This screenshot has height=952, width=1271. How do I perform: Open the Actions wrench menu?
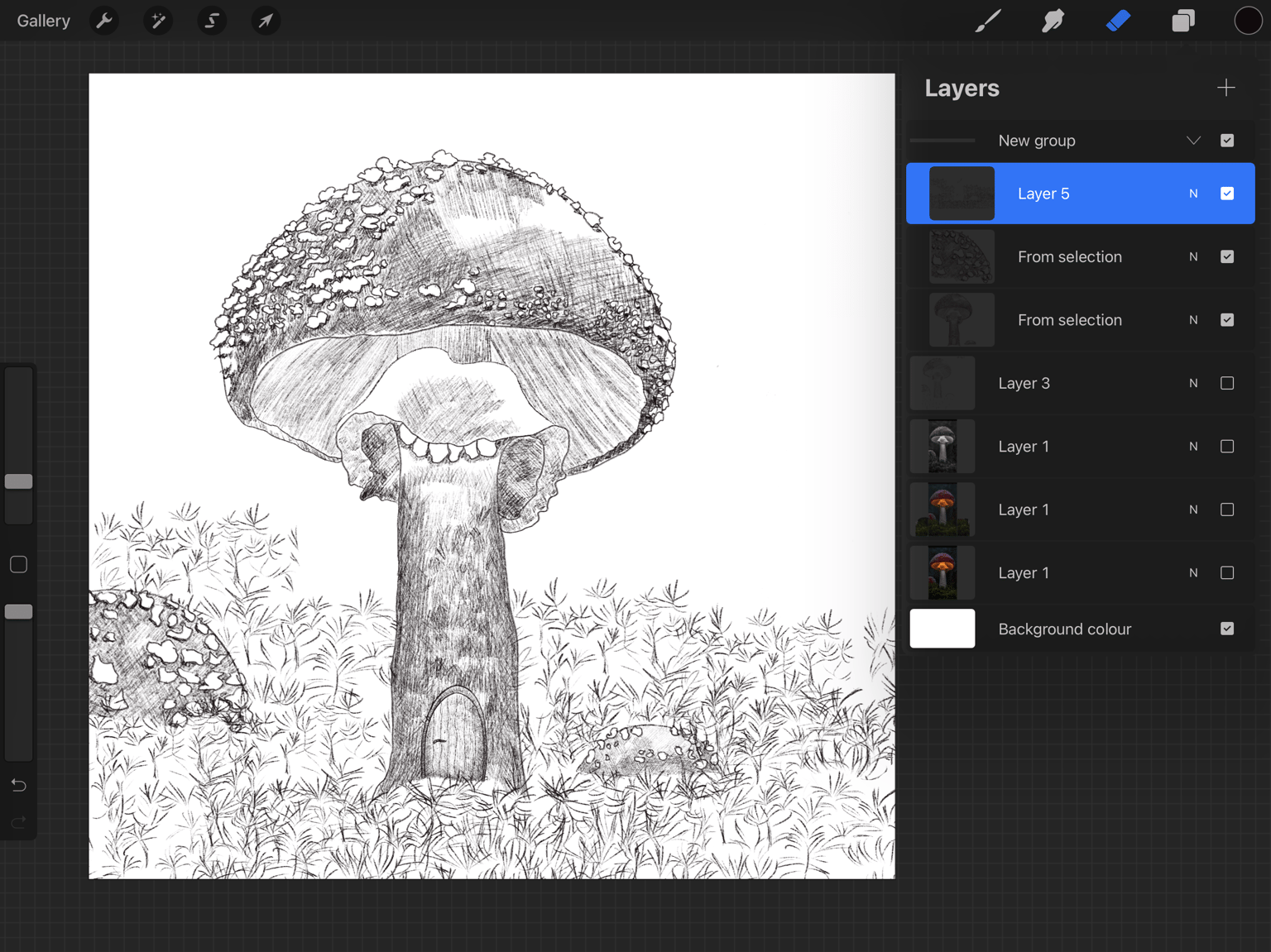[104, 21]
